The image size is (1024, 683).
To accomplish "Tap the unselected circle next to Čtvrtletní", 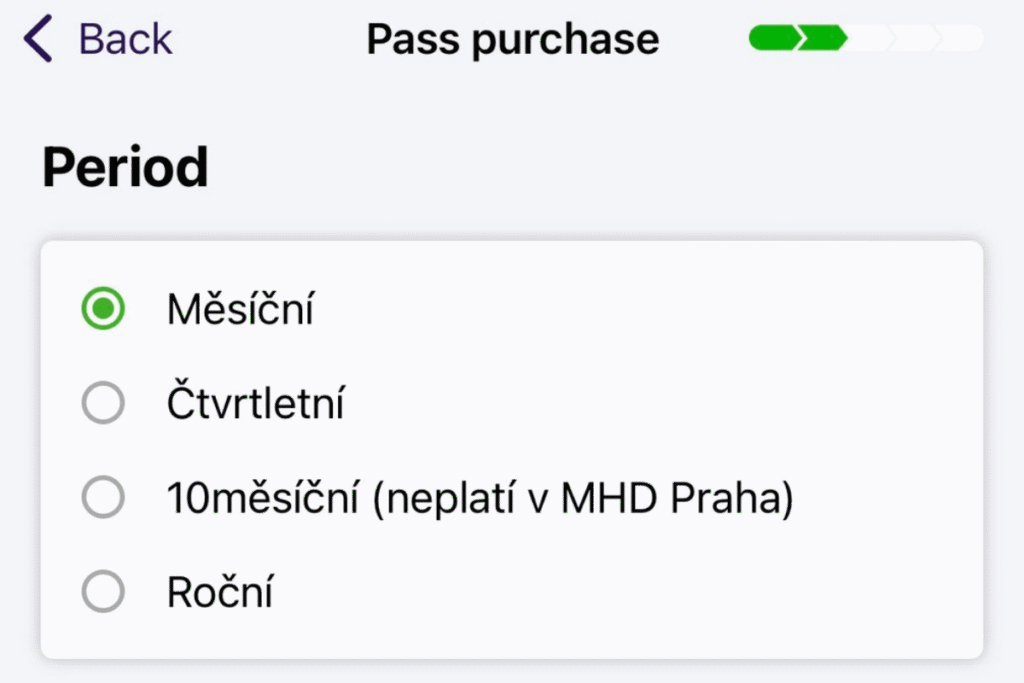I will 101,402.
